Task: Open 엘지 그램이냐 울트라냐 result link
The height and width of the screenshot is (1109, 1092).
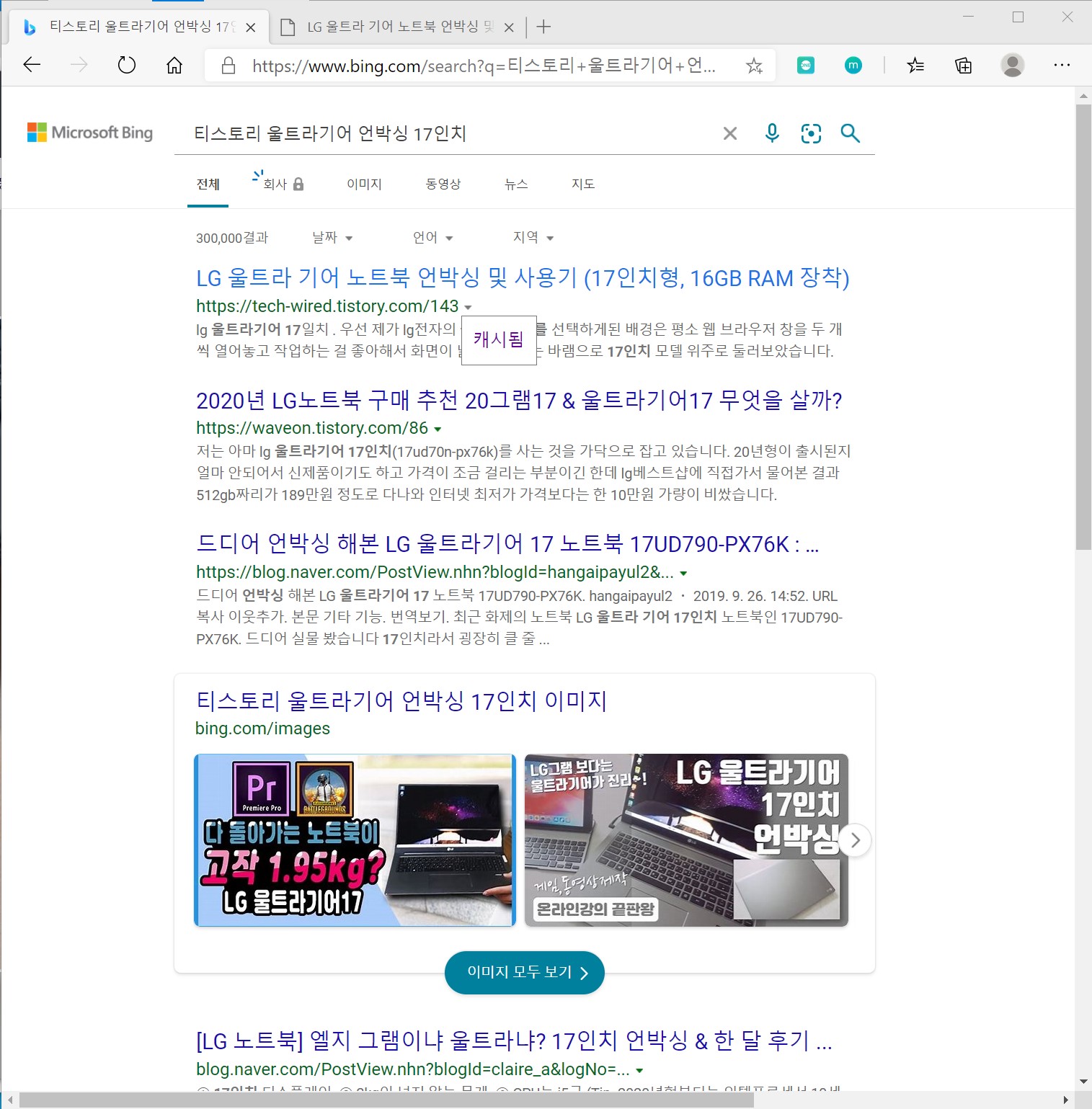Action: tap(514, 1041)
